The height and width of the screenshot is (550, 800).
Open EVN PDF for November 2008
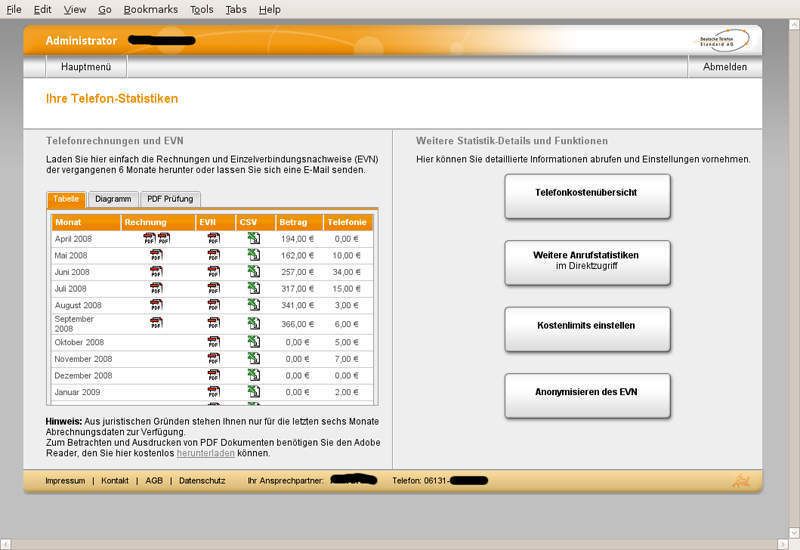(x=214, y=359)
